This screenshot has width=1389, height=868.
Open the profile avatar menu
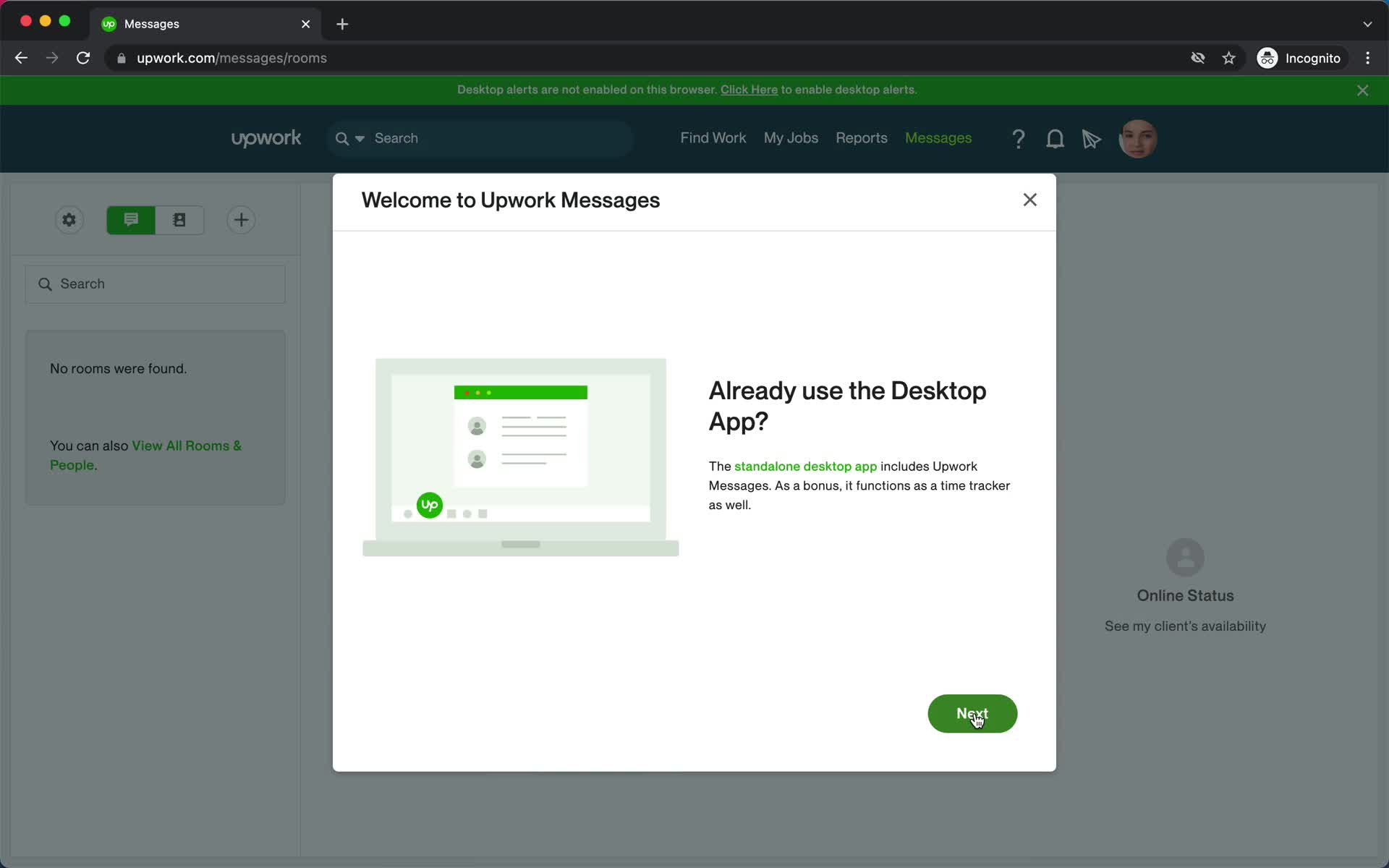(x=1138, y=139)
